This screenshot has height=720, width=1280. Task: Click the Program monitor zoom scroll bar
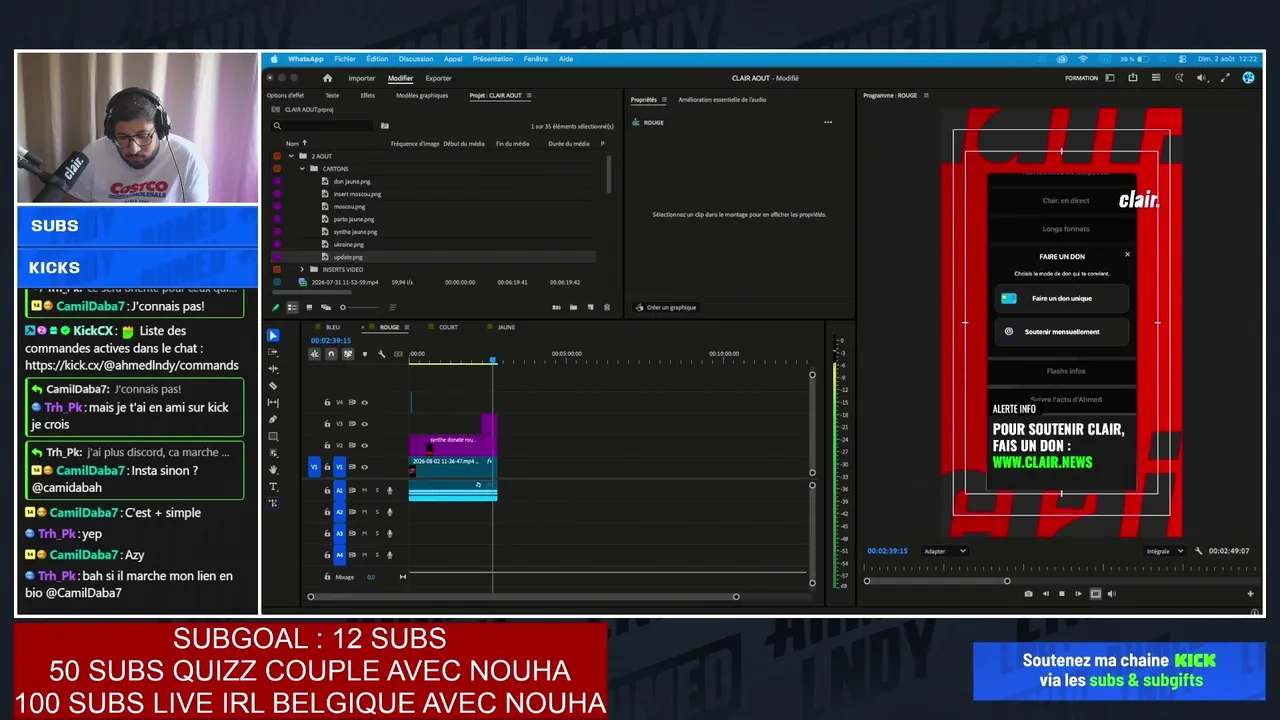pyautogui.click(x=937, y=581)
